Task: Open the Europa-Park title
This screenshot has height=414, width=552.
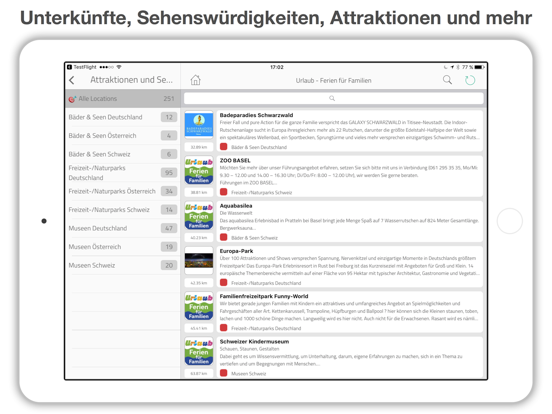Action: coord(237,251)
